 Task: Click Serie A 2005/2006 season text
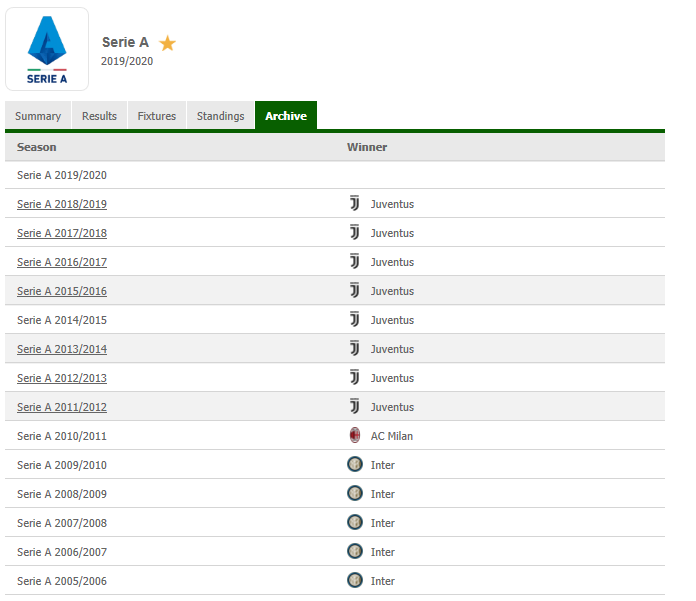click(62, 581)
